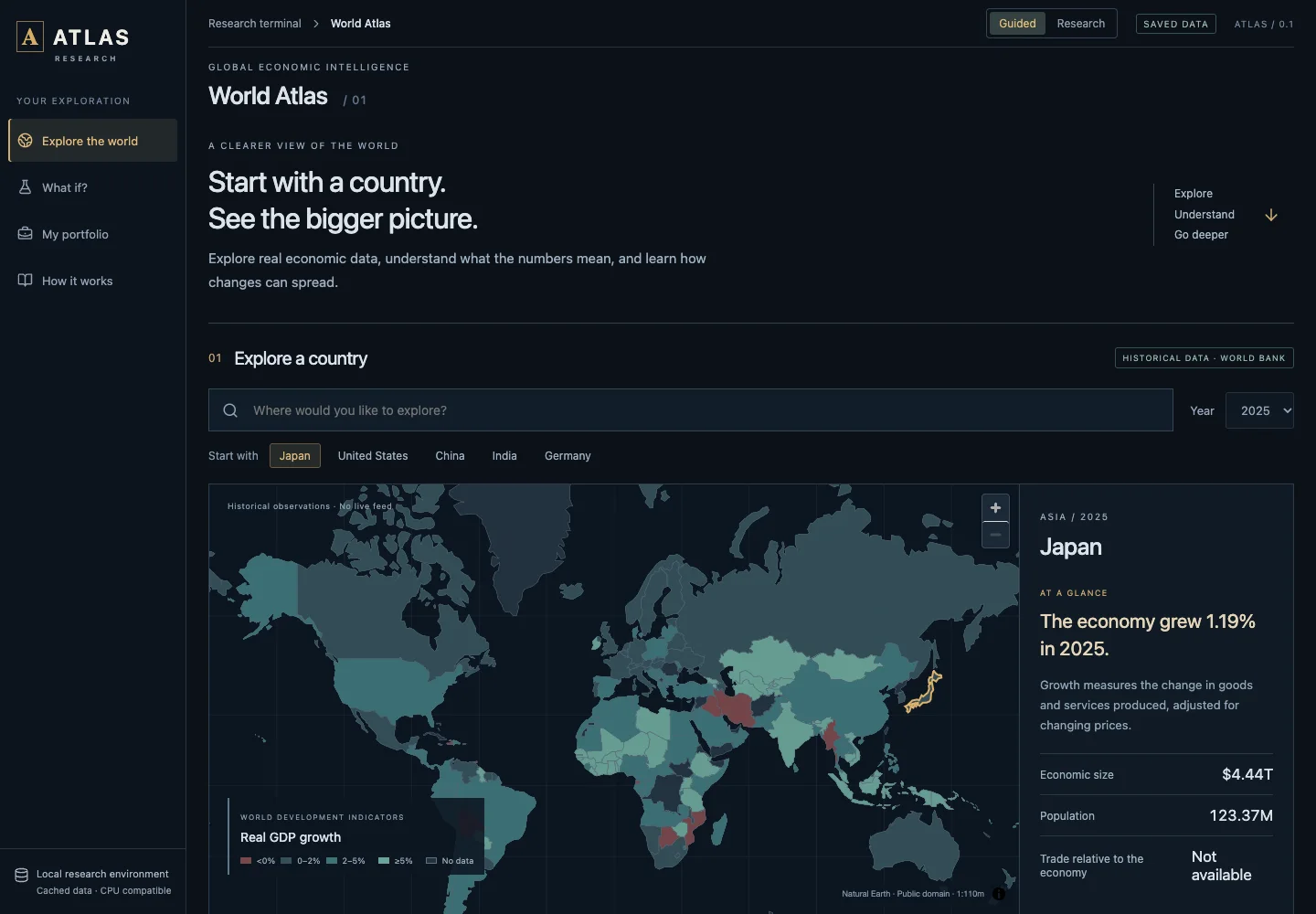Click the Economic size $4.44T value
Viewport: 1316px width, 914px height.
1247,774
